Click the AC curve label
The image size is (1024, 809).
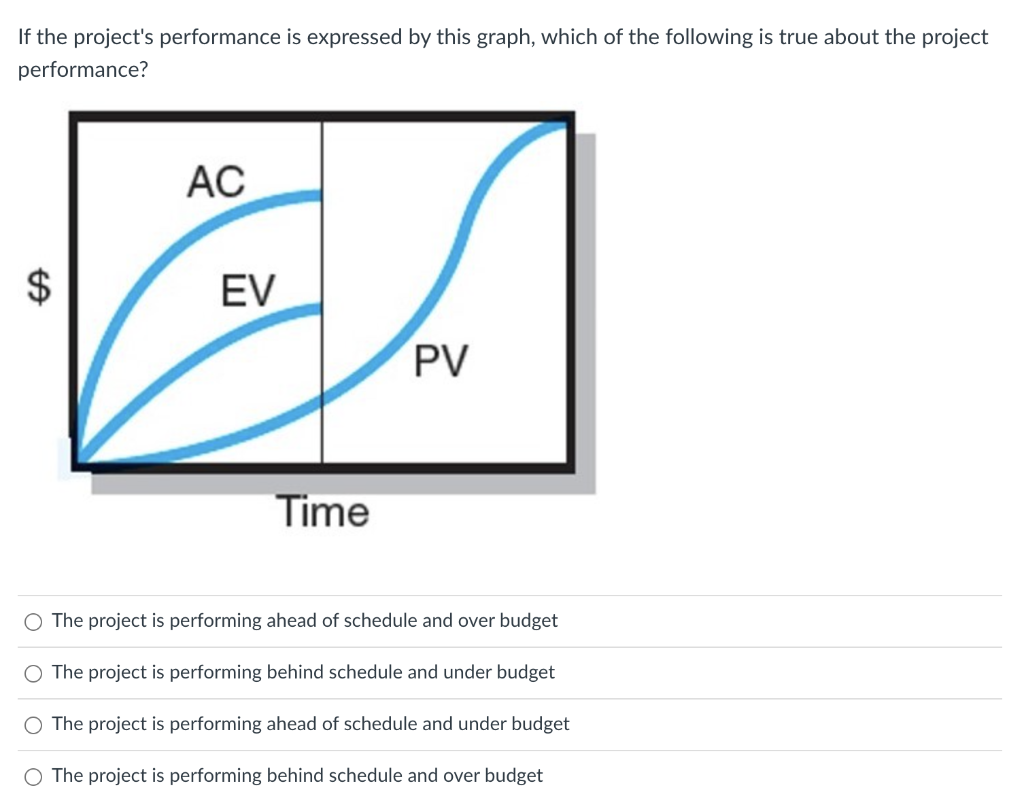(x=217, y=183)
